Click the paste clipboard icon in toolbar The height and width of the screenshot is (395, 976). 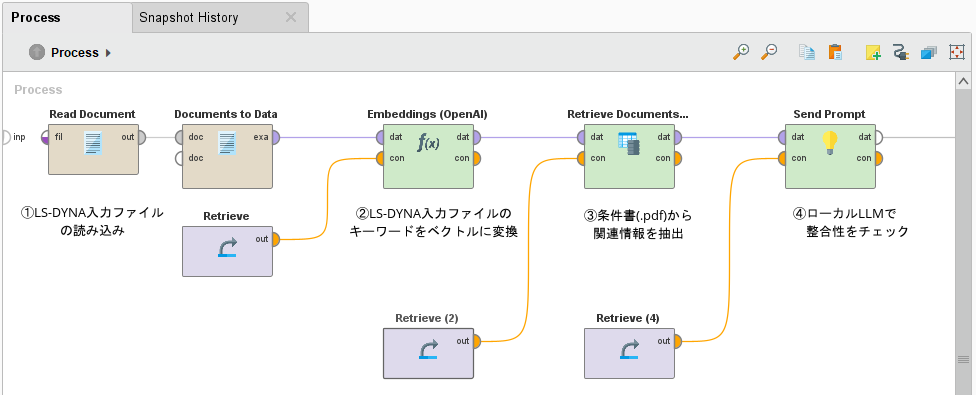point(835,52)
